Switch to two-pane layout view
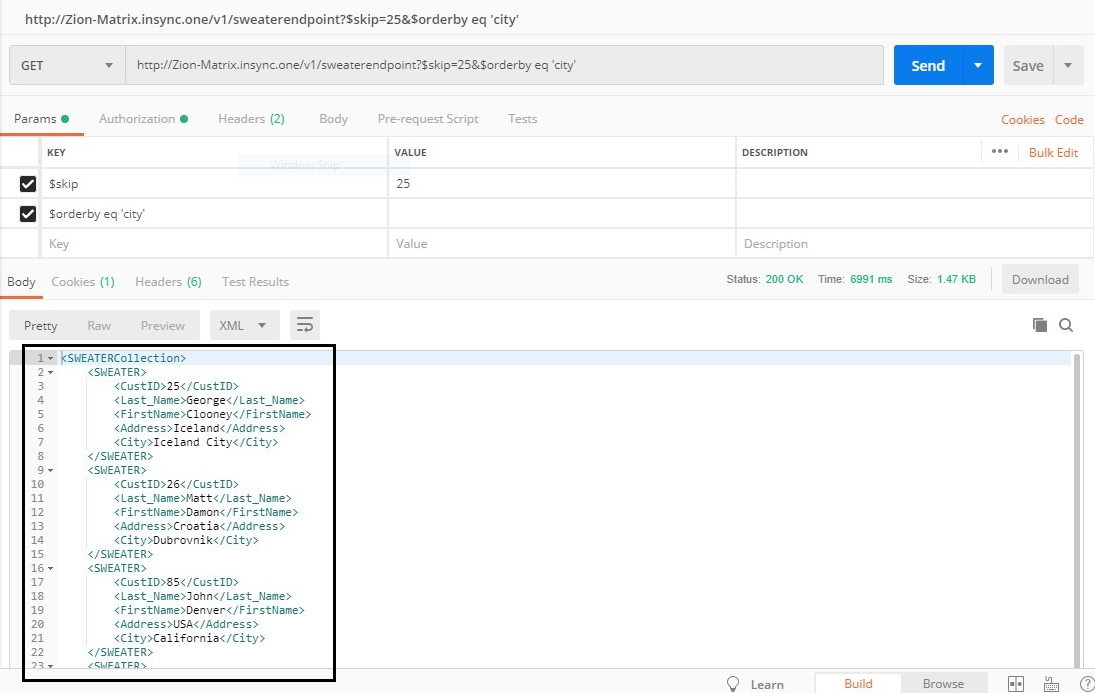Image resolution: width=1095 pixels, height=693 pixels. click(1014, 684)
